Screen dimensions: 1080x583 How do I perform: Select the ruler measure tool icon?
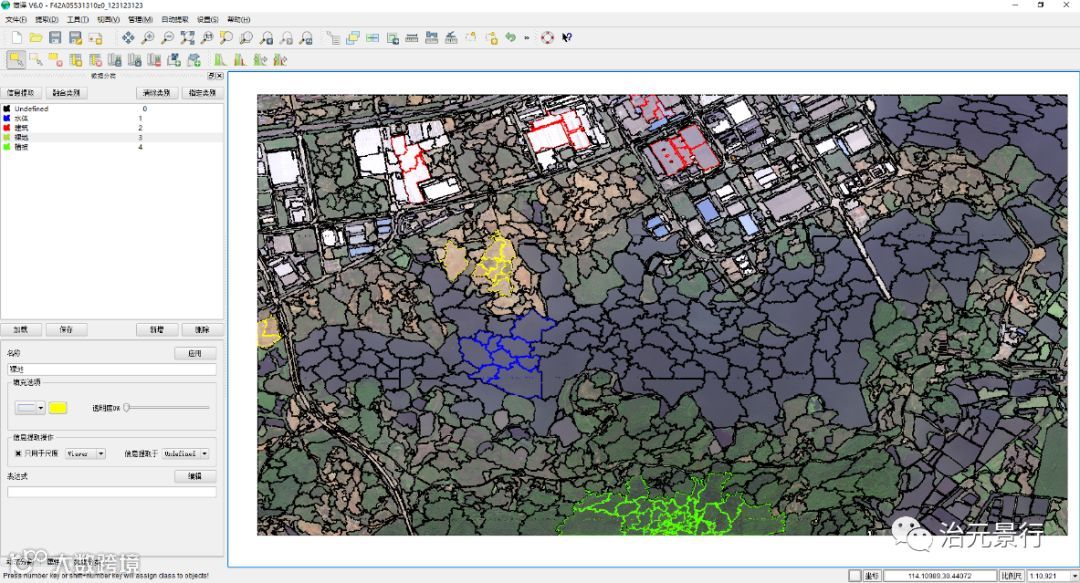click(x=412, y=38)
